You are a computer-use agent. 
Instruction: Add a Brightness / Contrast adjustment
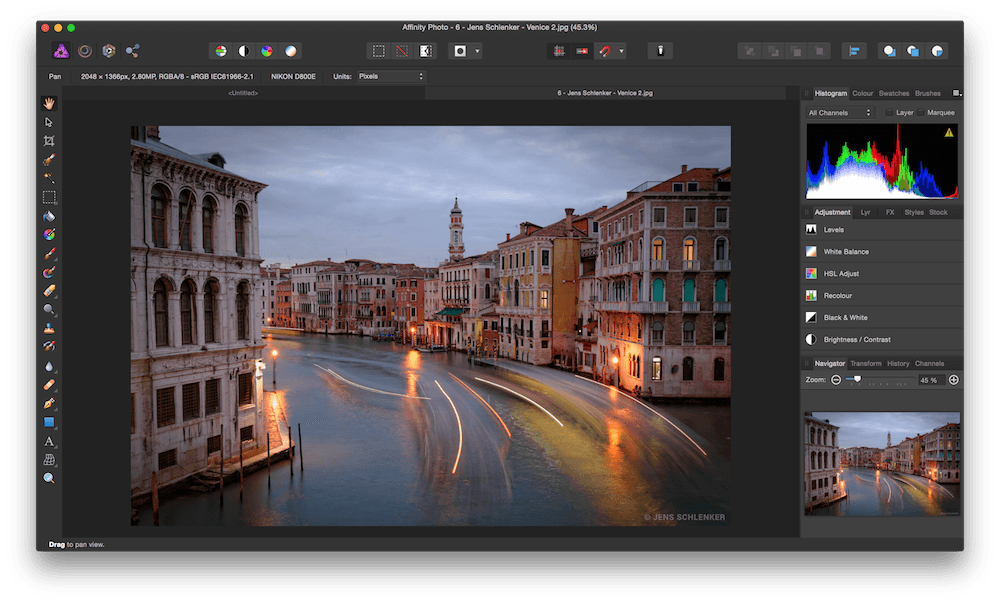coord(882,340)
